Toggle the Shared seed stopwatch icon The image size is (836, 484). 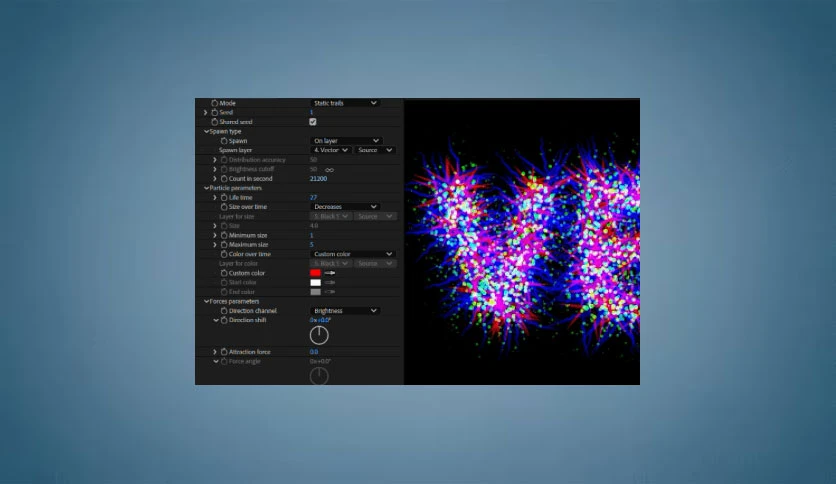[214, 122]
